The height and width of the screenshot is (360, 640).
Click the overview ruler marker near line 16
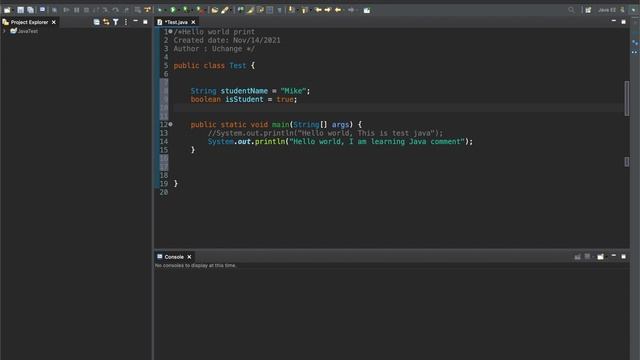pos(627,162)
